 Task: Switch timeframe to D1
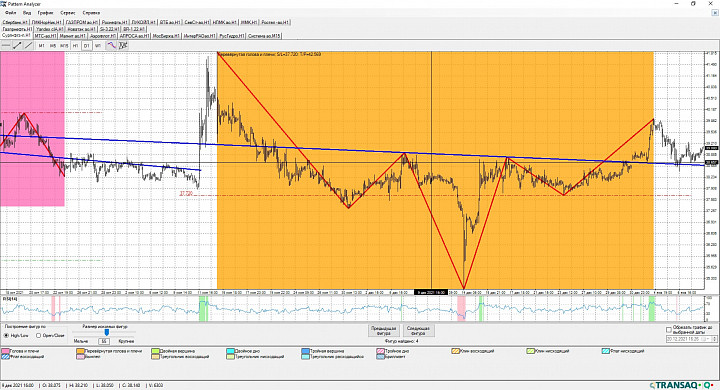[x=86, y=45]
